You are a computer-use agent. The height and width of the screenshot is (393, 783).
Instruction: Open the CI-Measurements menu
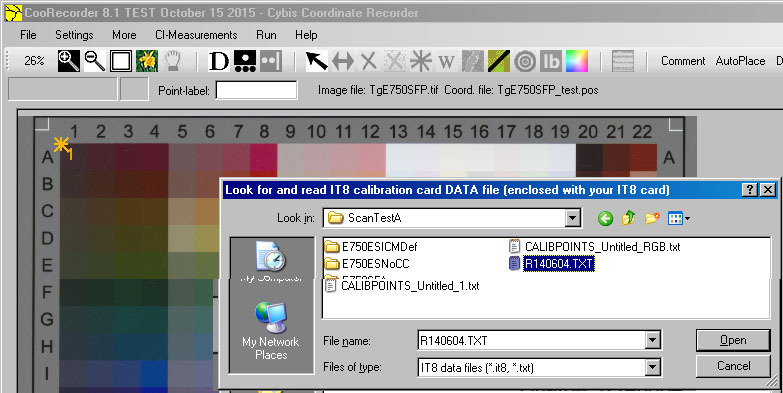[x=196, y=35]
